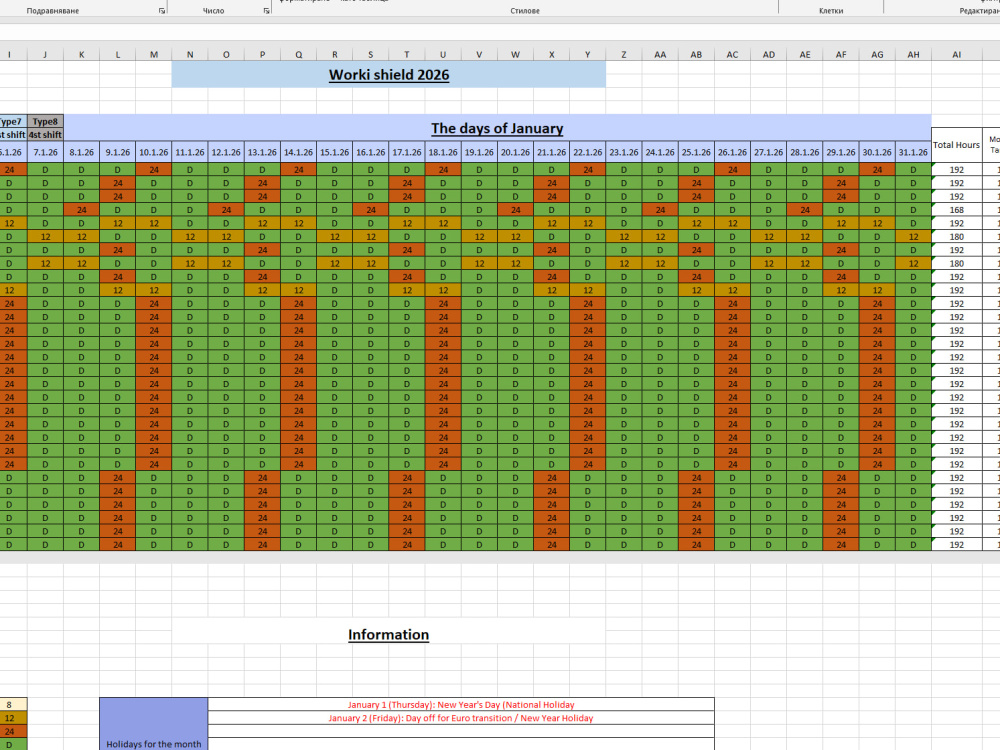Open the Подравняване dialog launcher icon
The image size is (1000, 750).
161,11
